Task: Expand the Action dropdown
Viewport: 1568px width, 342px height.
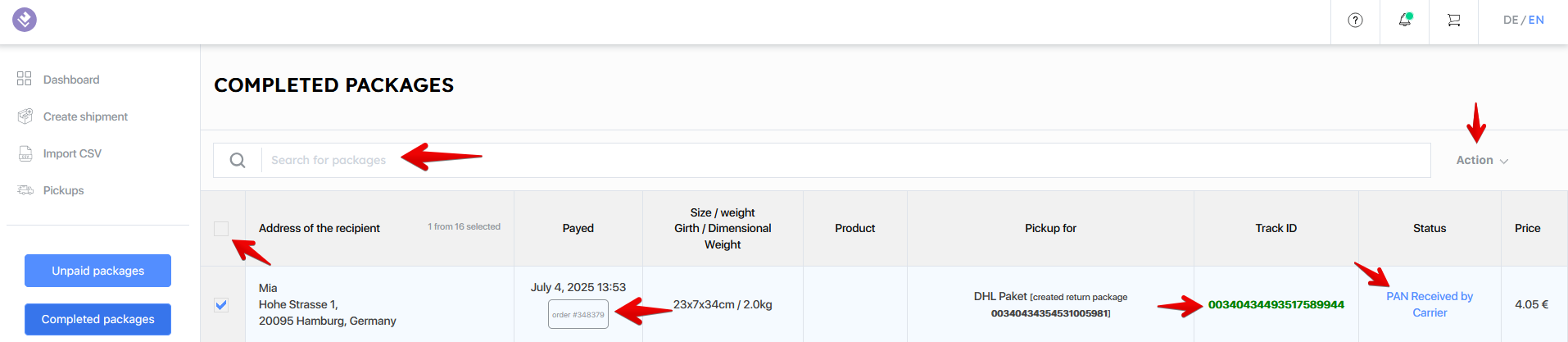Action: [x=1482, y=160]
